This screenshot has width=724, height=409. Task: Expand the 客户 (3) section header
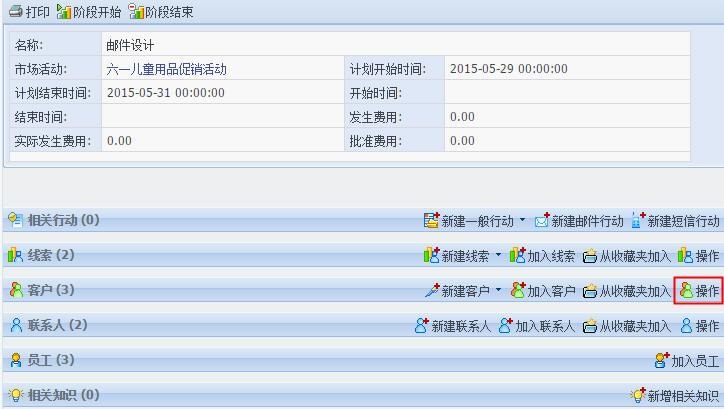pos(51,290)
